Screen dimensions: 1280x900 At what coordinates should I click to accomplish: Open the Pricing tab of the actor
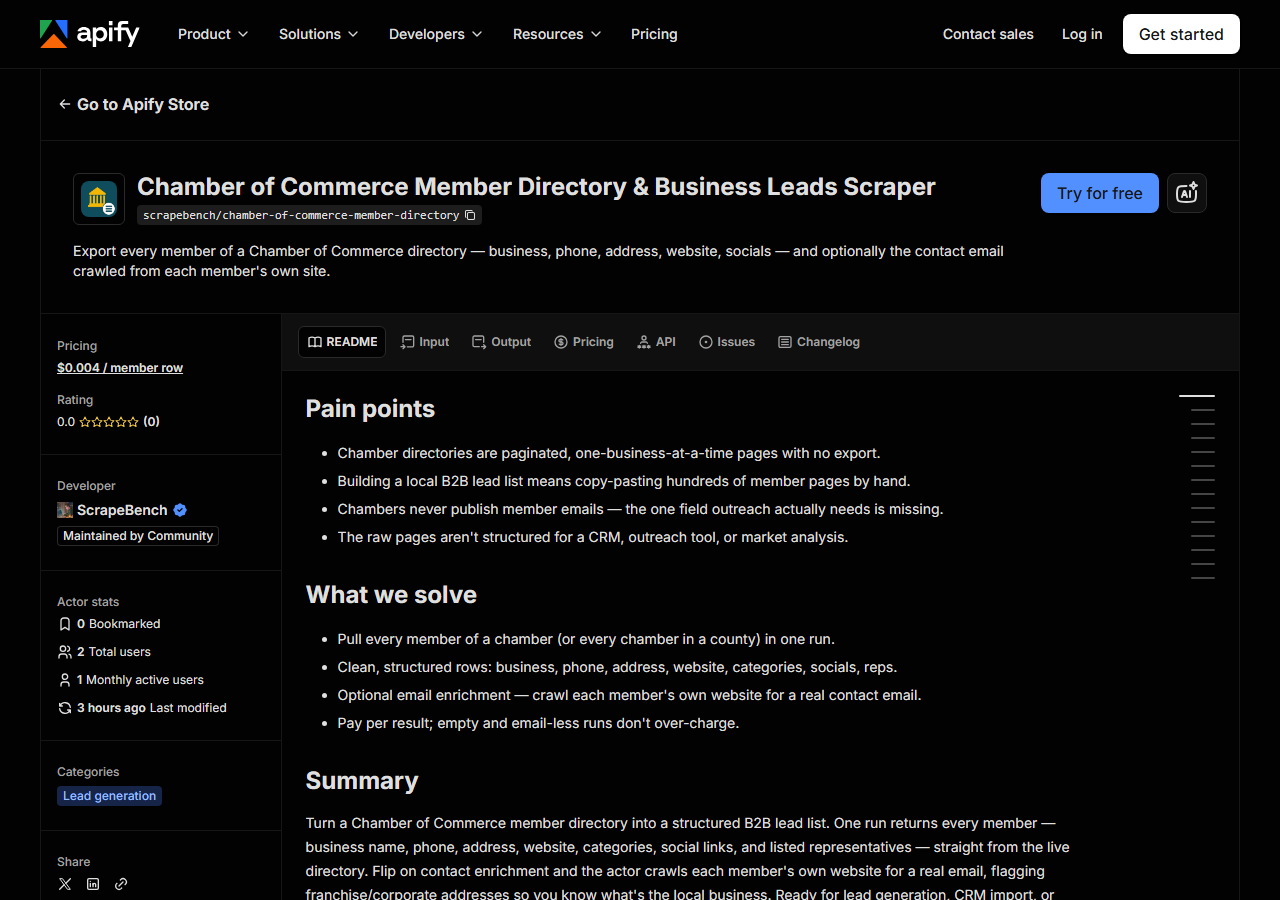click(584, 342)
